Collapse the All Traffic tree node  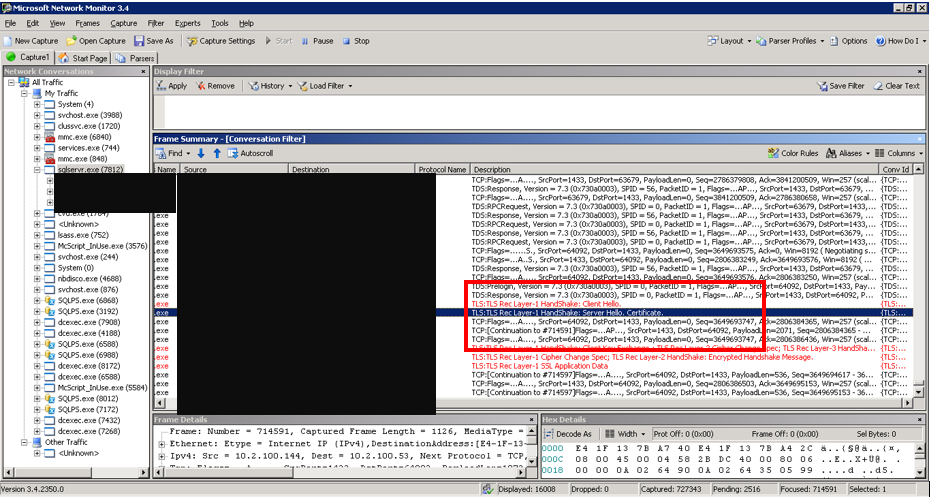pyautogui.click(x=11, y=83)
